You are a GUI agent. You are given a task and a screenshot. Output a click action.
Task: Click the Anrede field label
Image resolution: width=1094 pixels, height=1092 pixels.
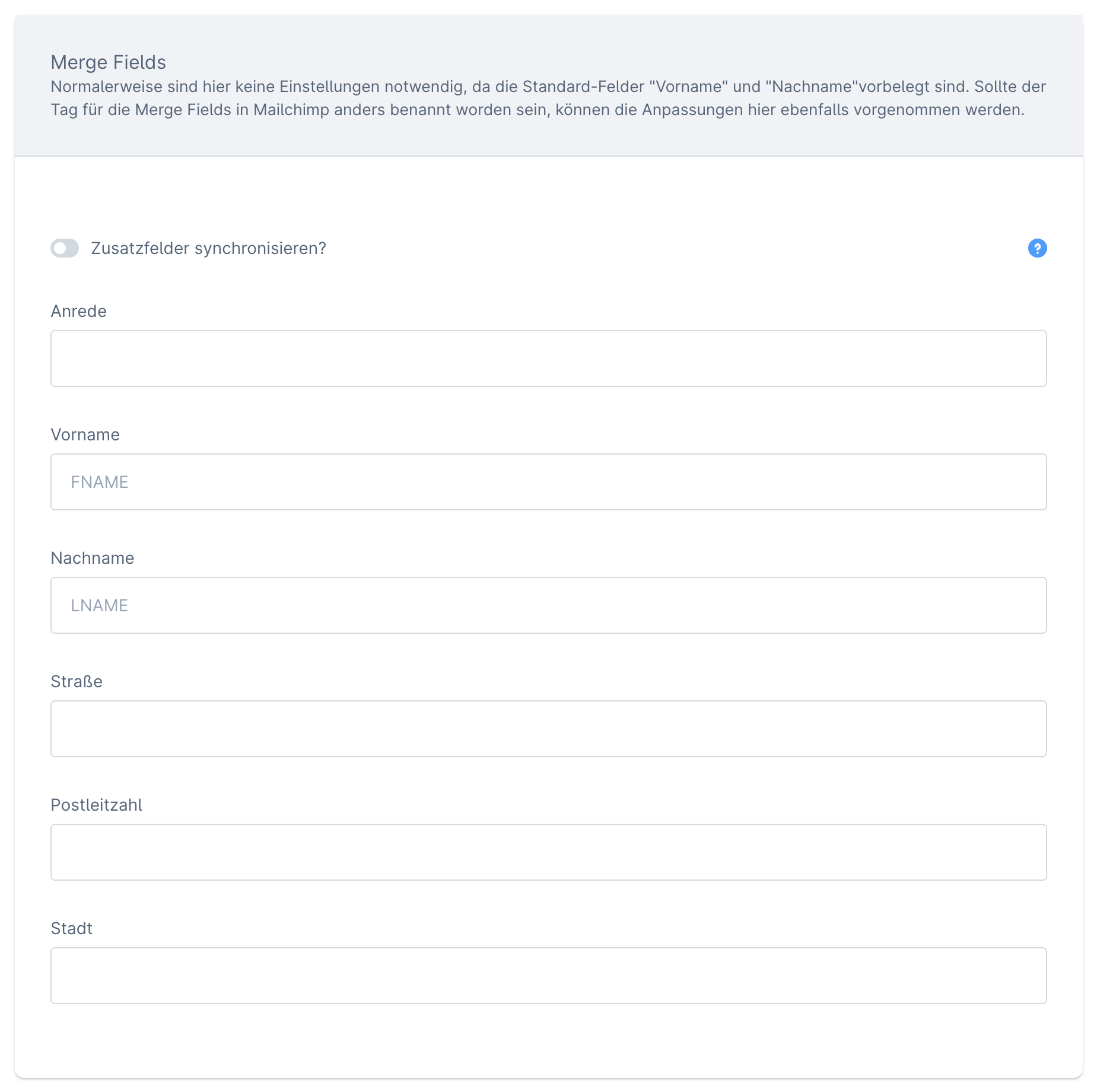(79, 311)
